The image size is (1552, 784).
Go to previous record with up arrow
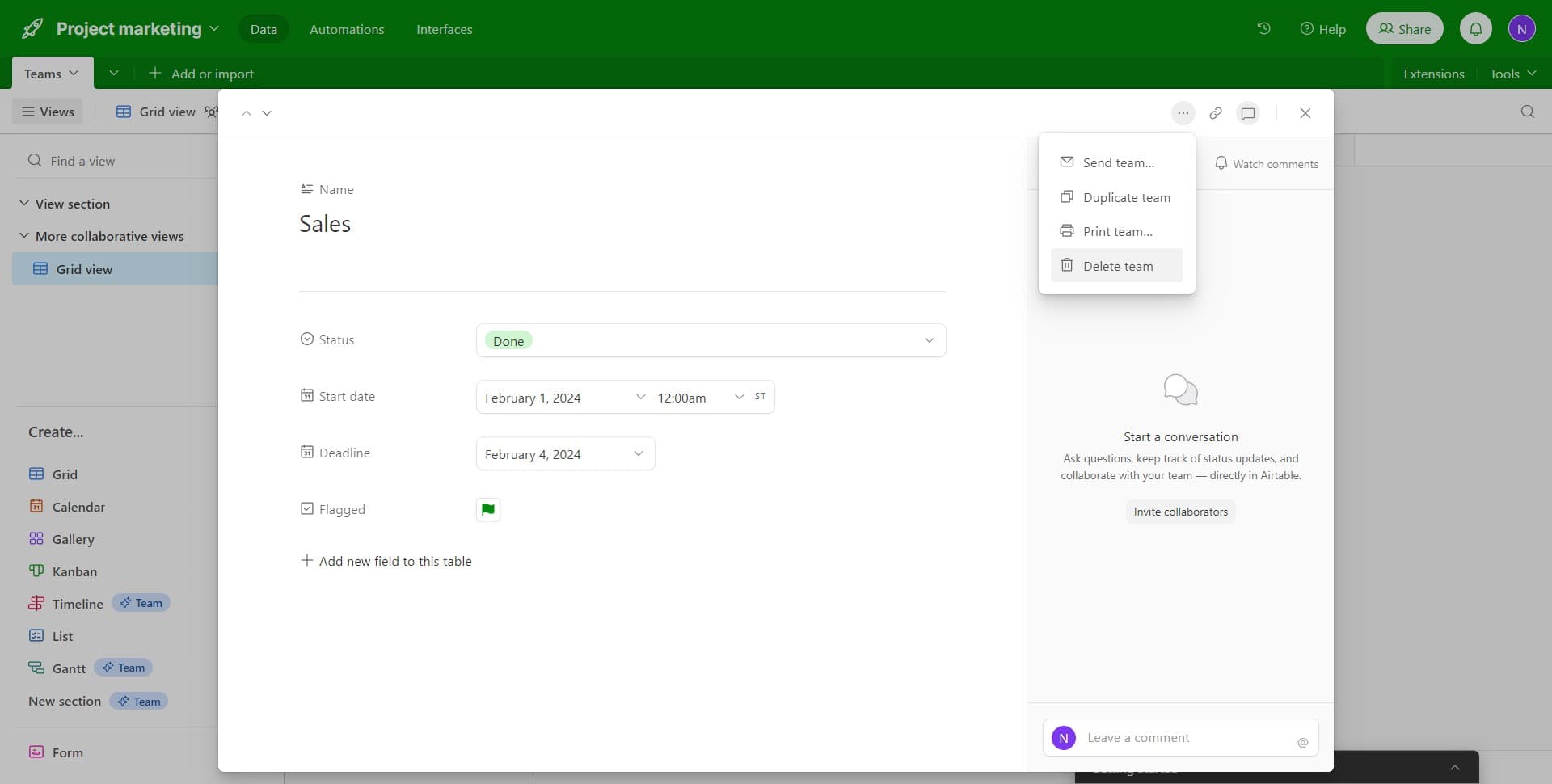[247, 113]
